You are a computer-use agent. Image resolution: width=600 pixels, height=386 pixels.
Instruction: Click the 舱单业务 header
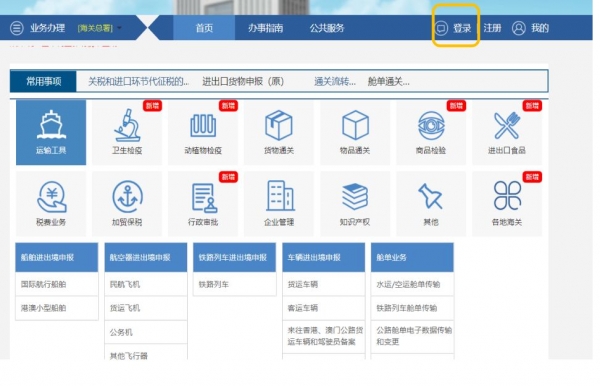412,257
